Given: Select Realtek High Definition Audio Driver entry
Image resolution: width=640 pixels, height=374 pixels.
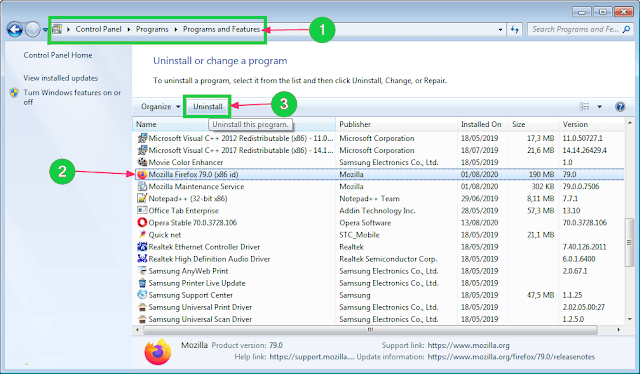Looking at the screenshot, I should click(x=209, y=259).
